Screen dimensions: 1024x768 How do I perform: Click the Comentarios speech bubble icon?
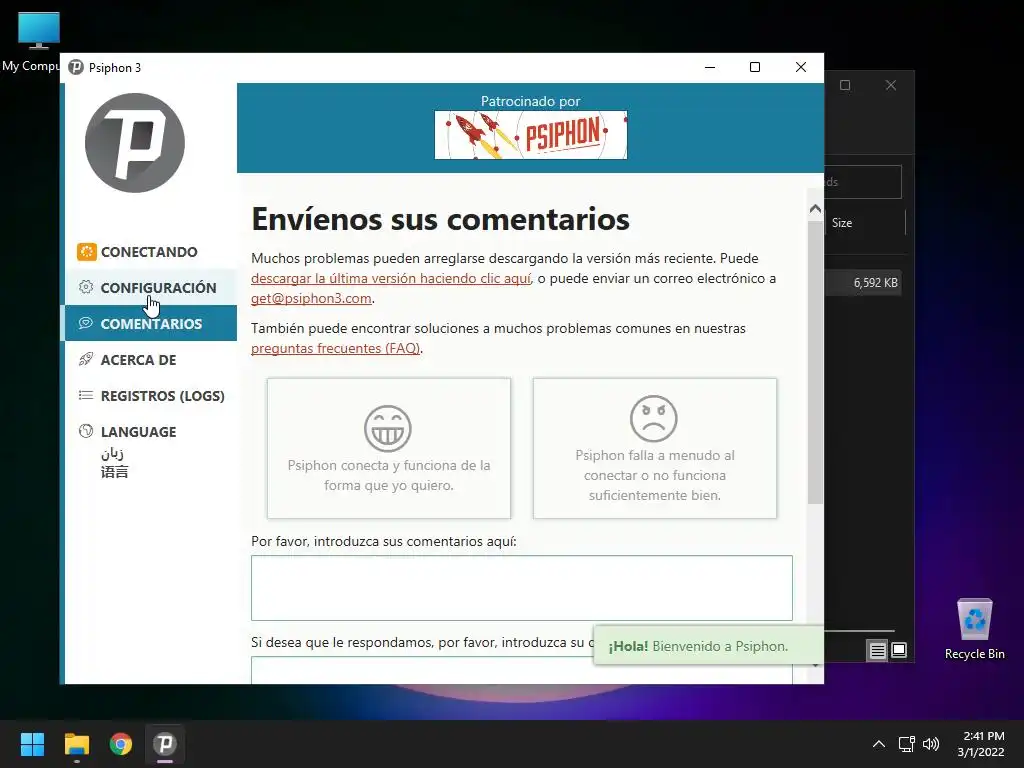[86, 323]
